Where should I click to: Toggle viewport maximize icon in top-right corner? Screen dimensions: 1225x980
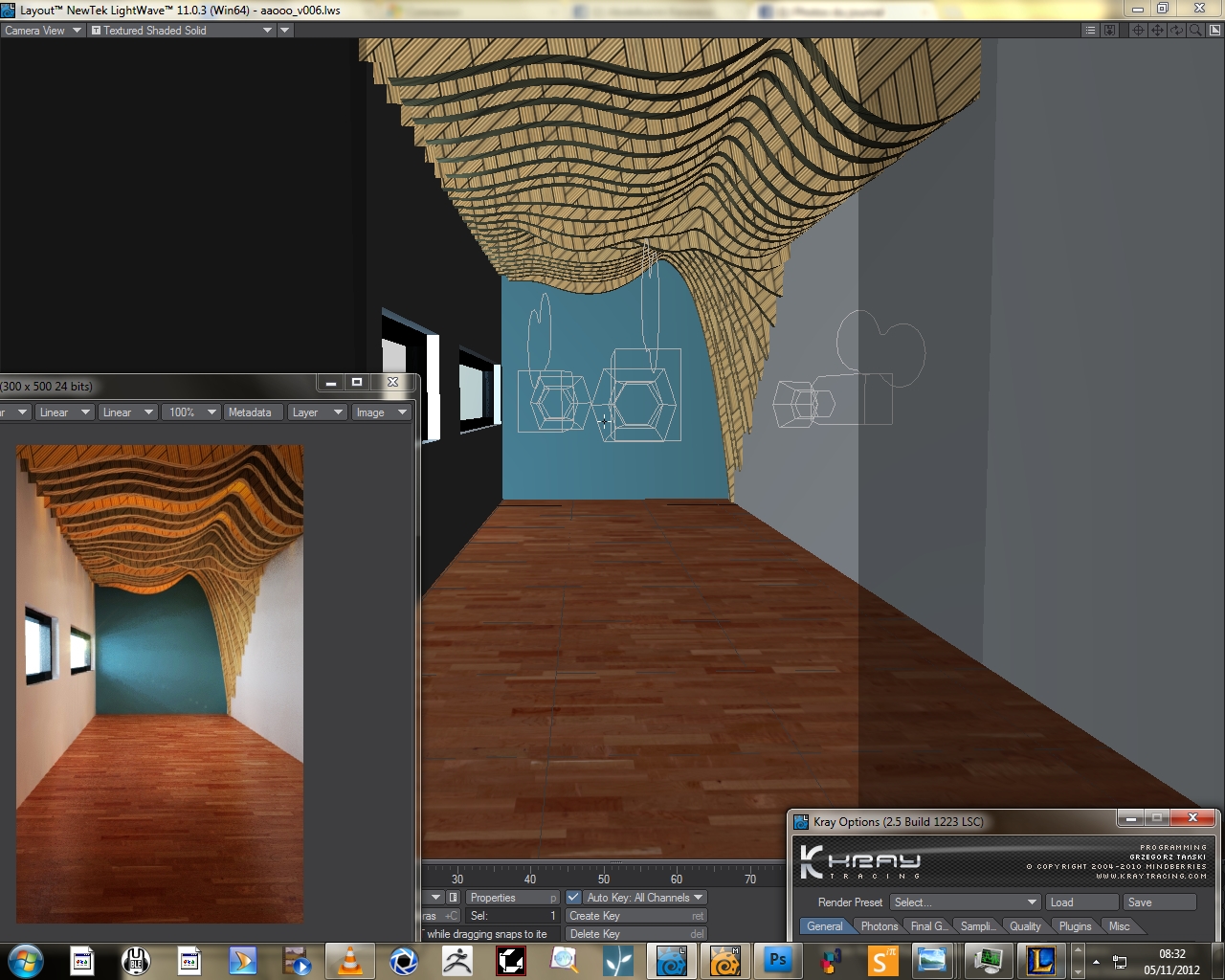click(x=1214, y=31)
